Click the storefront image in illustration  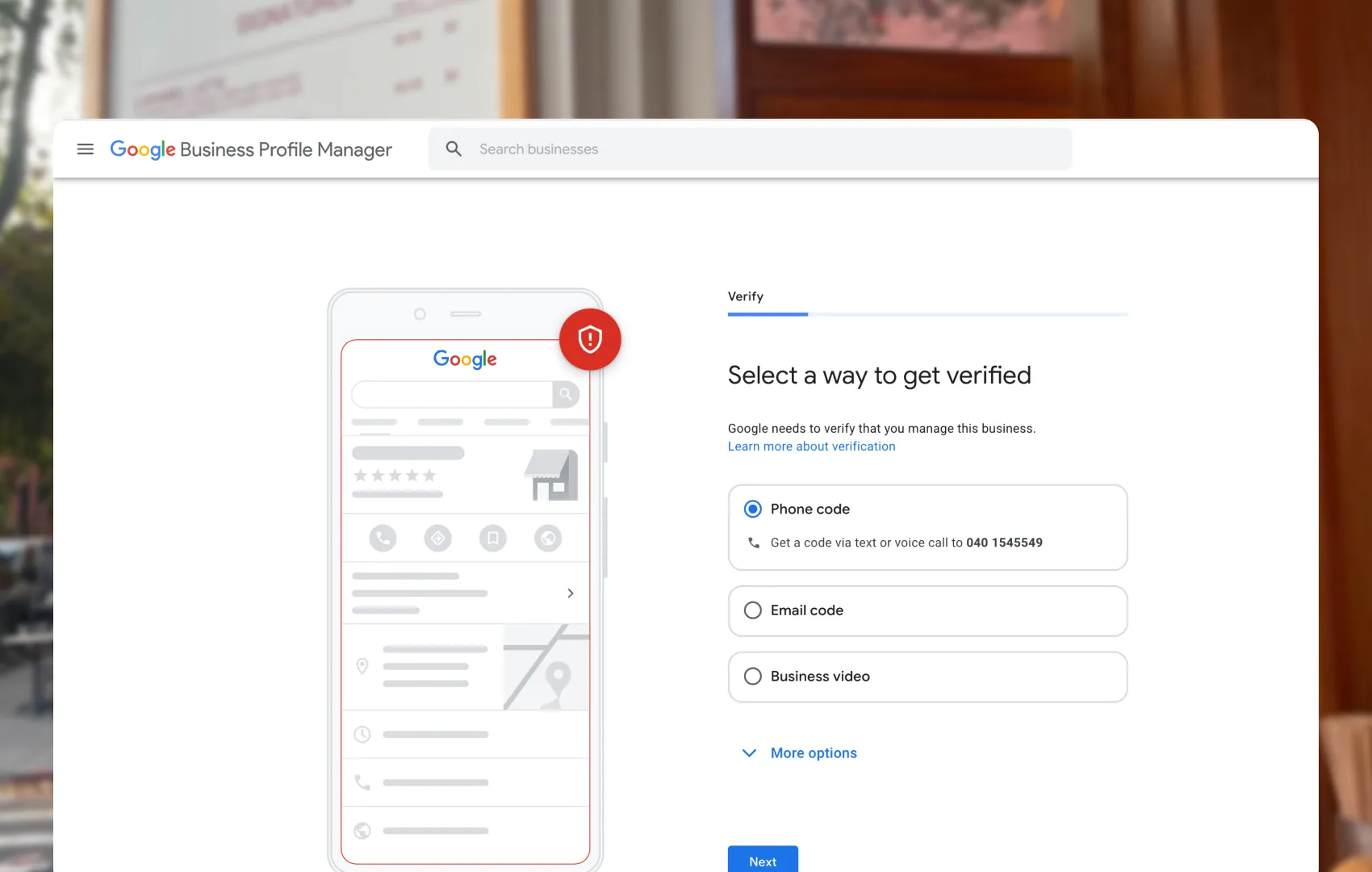(552, 476)
